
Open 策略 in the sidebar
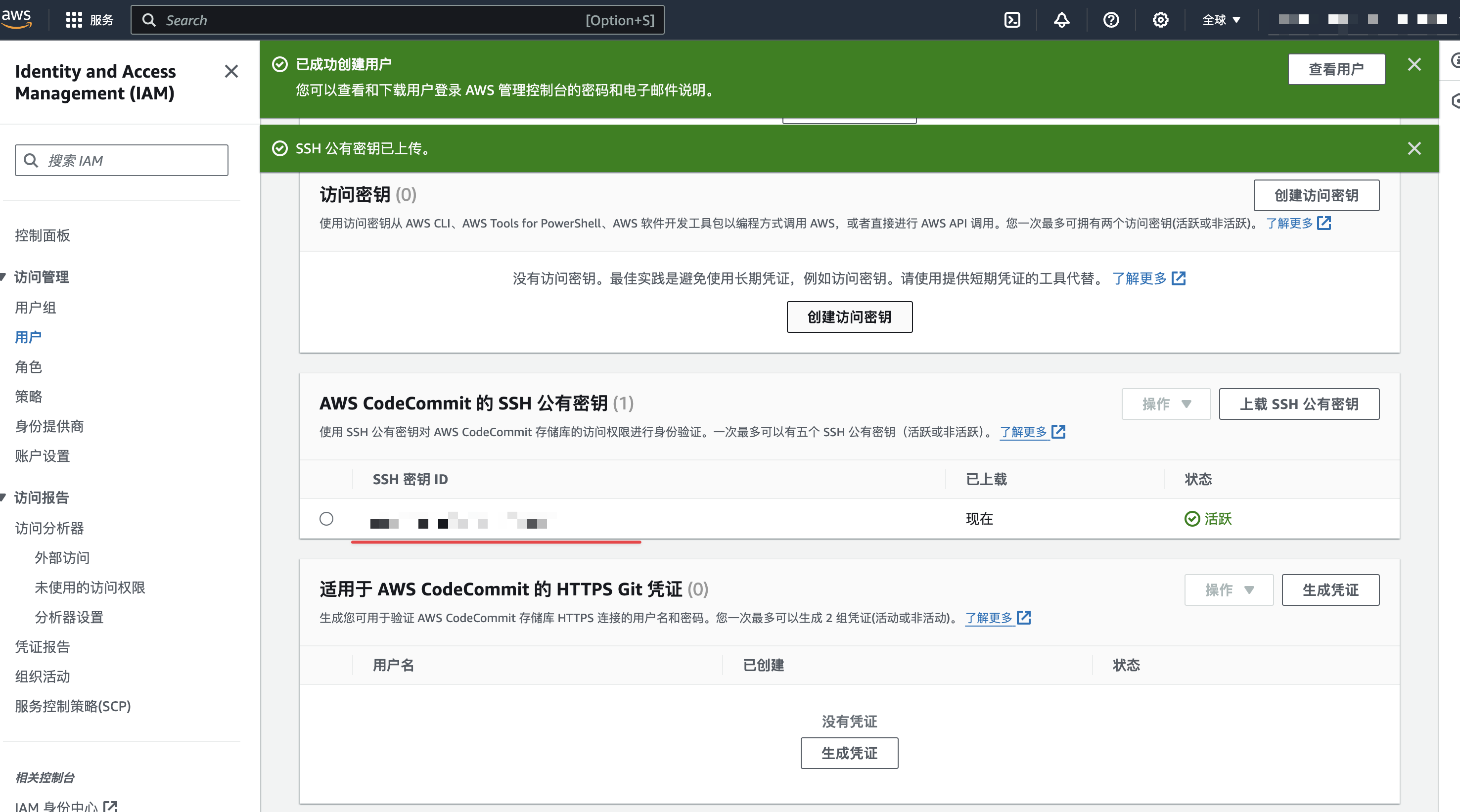pos(28,396)
